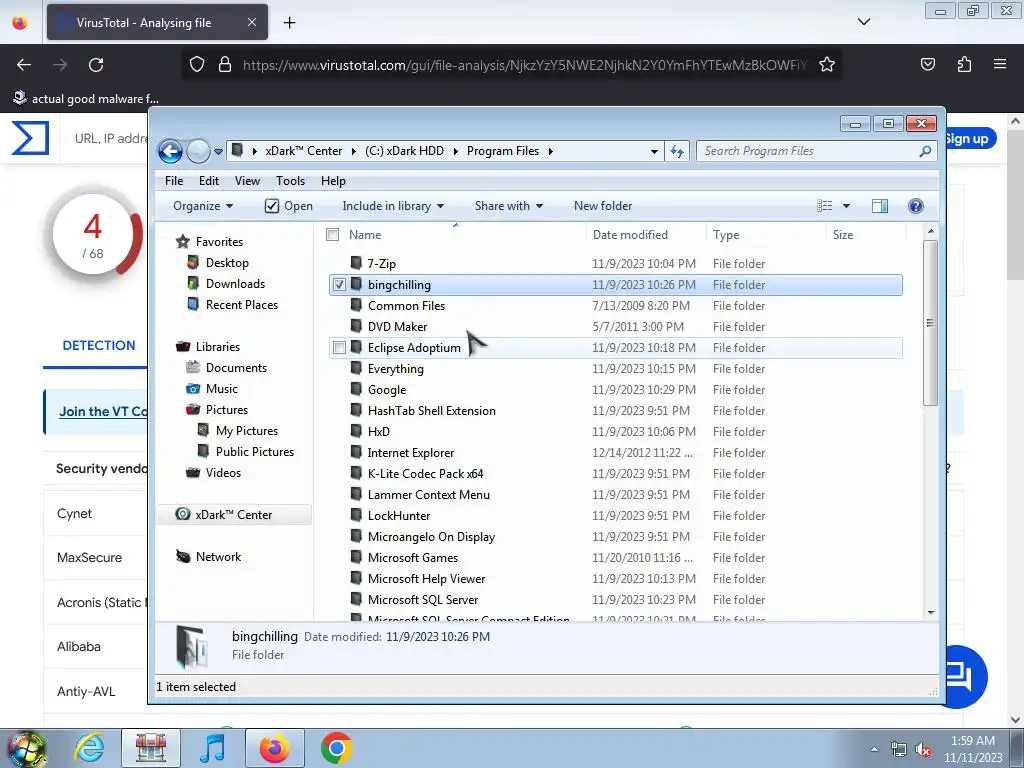
Task: Click the scroll down arrow in file list
Action: (931, 613)
